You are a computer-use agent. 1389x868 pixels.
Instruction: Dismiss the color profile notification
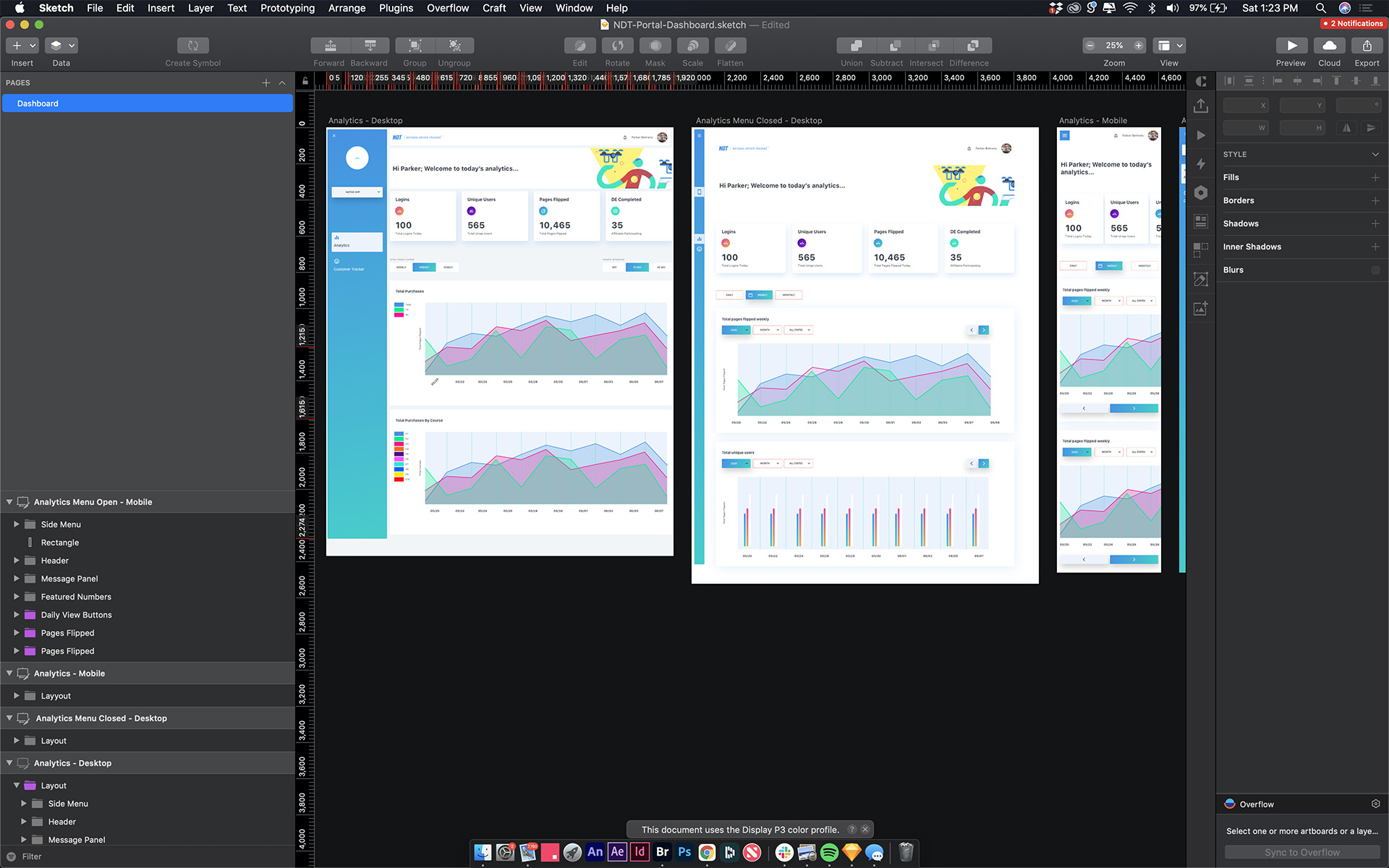pos(865,830)
